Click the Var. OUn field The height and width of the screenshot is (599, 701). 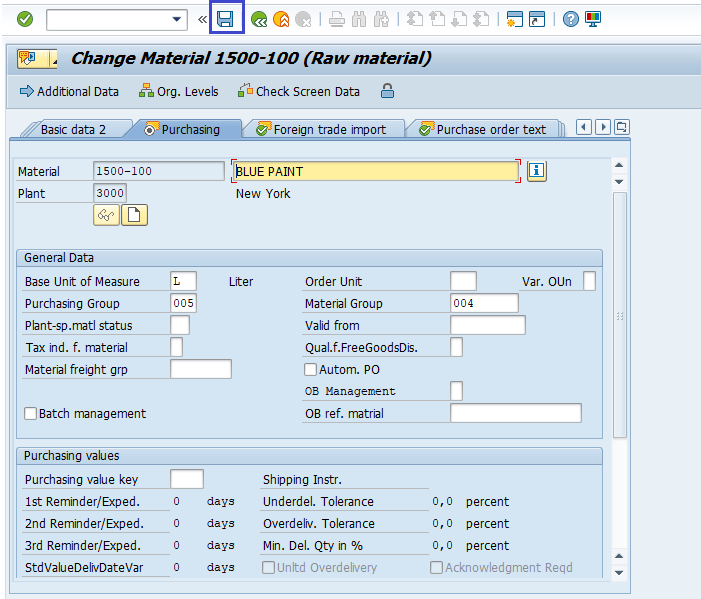point(589,282)
